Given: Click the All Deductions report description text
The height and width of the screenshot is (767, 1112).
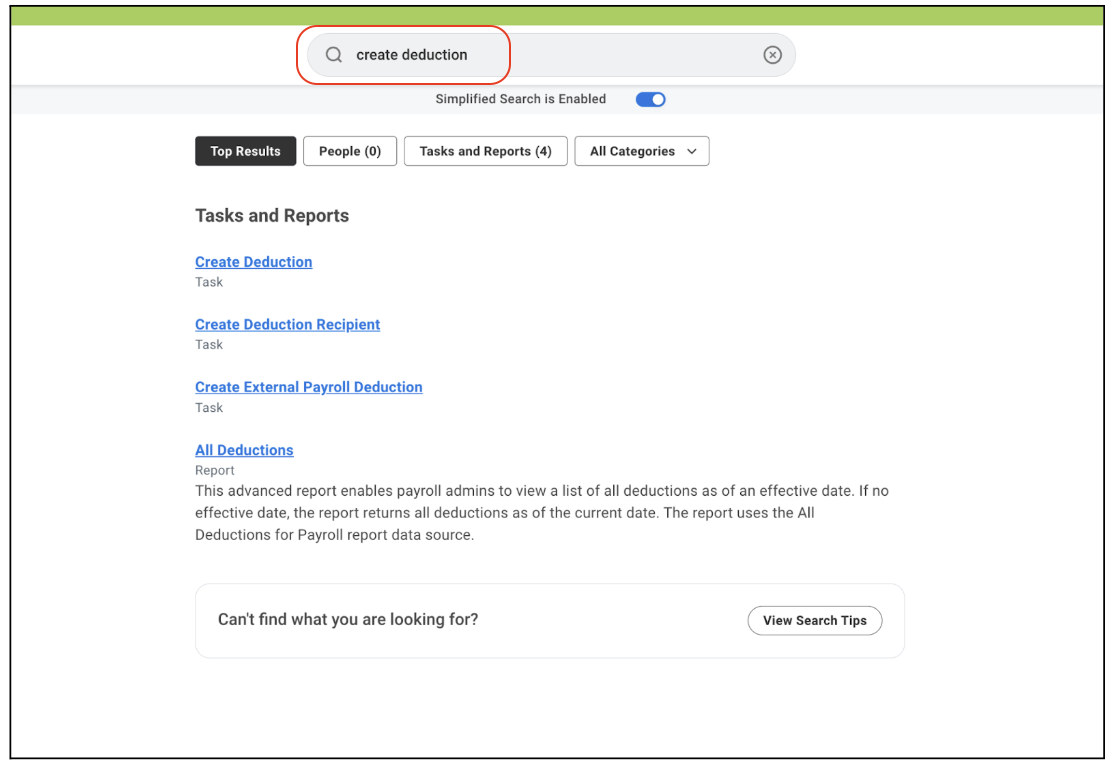Looking at the screenshot, I should [542, 513].
